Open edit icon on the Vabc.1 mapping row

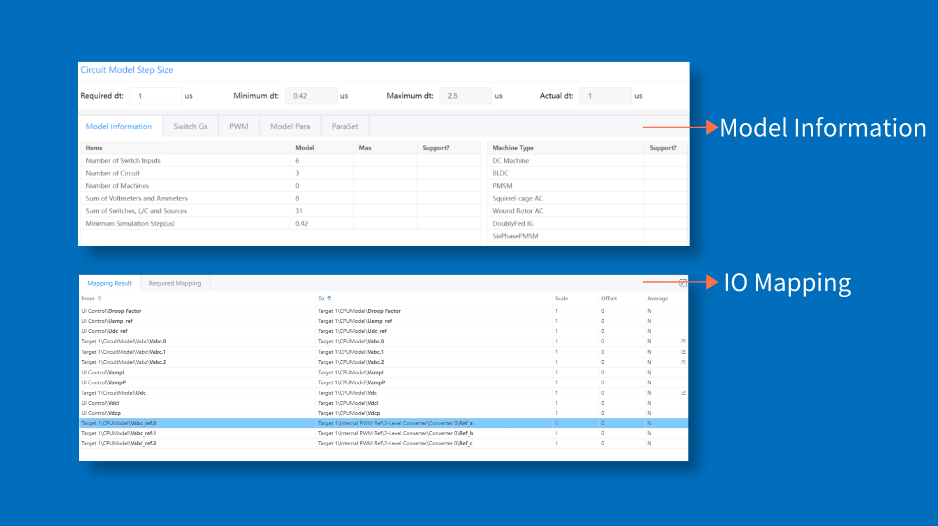[683, 352]
